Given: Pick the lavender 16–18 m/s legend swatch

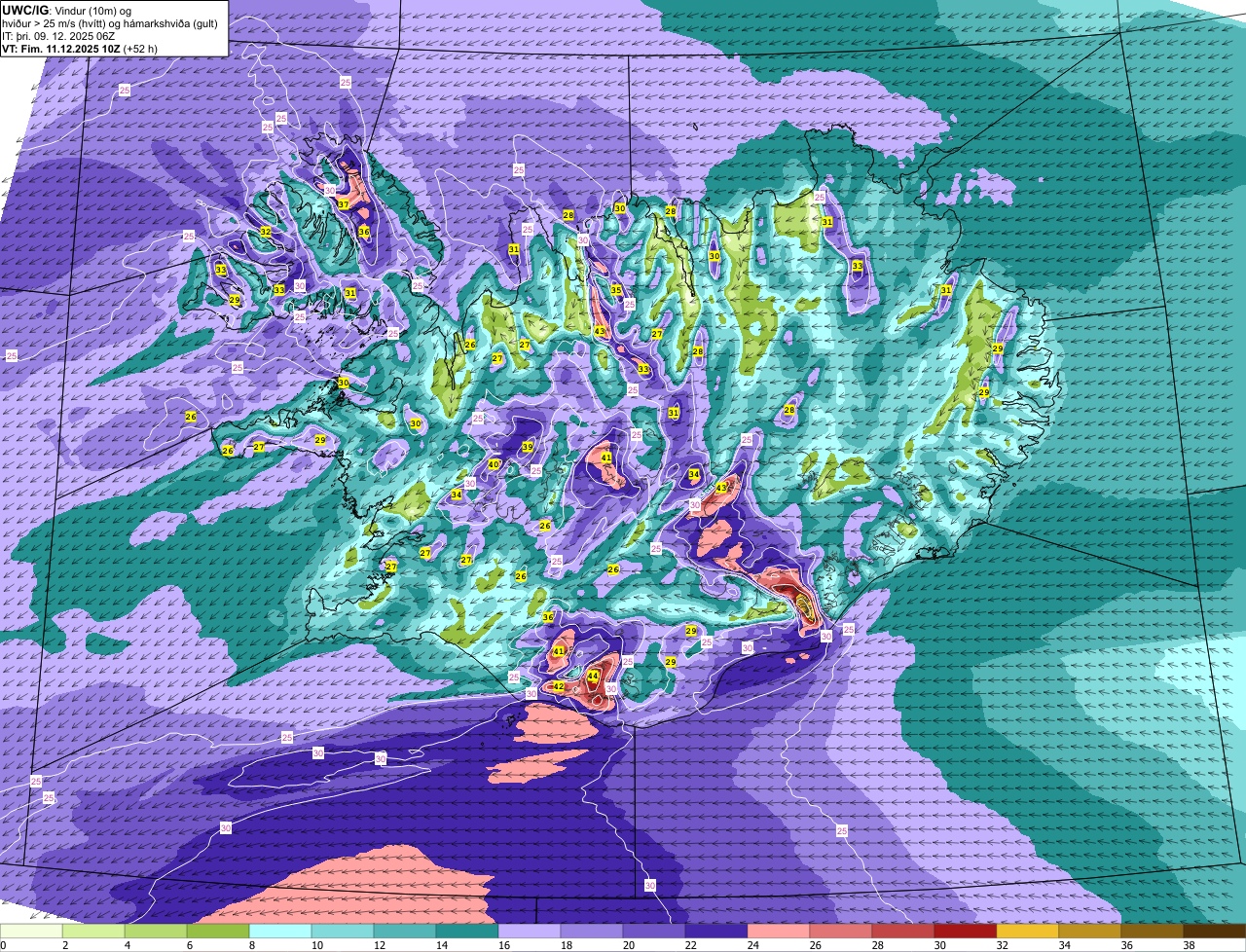Looking at the screenshot, I should (x=530, y=932).
